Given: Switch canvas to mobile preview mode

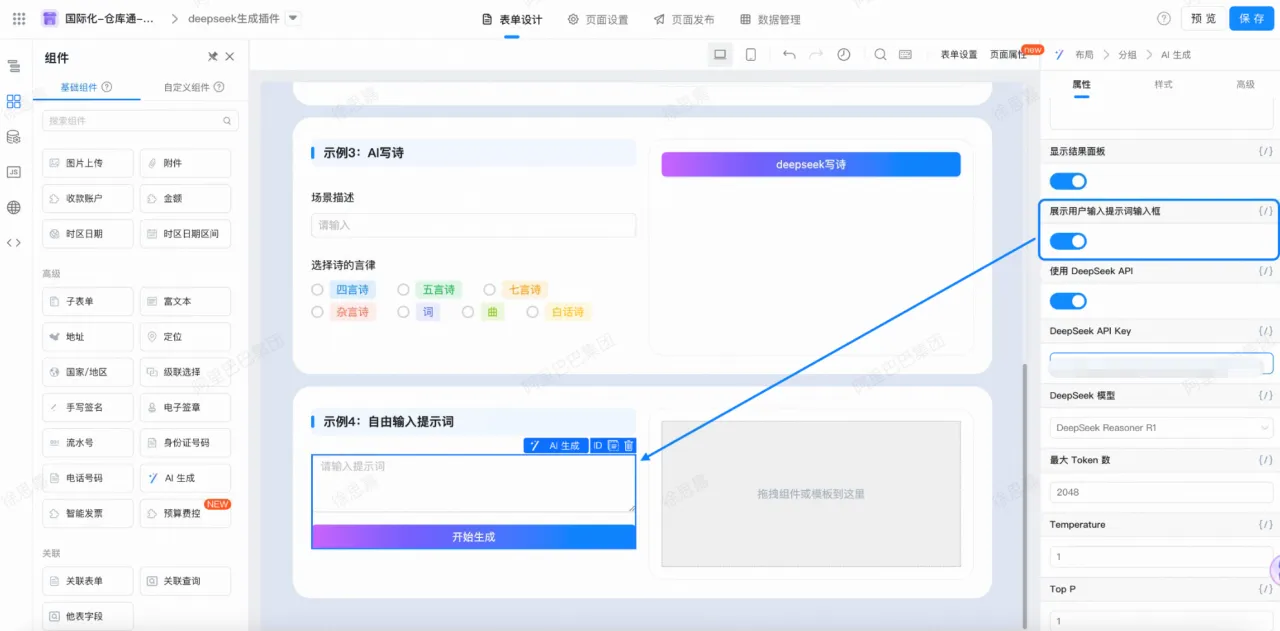Looking at the screenshot, I should (x=751, y=55).
